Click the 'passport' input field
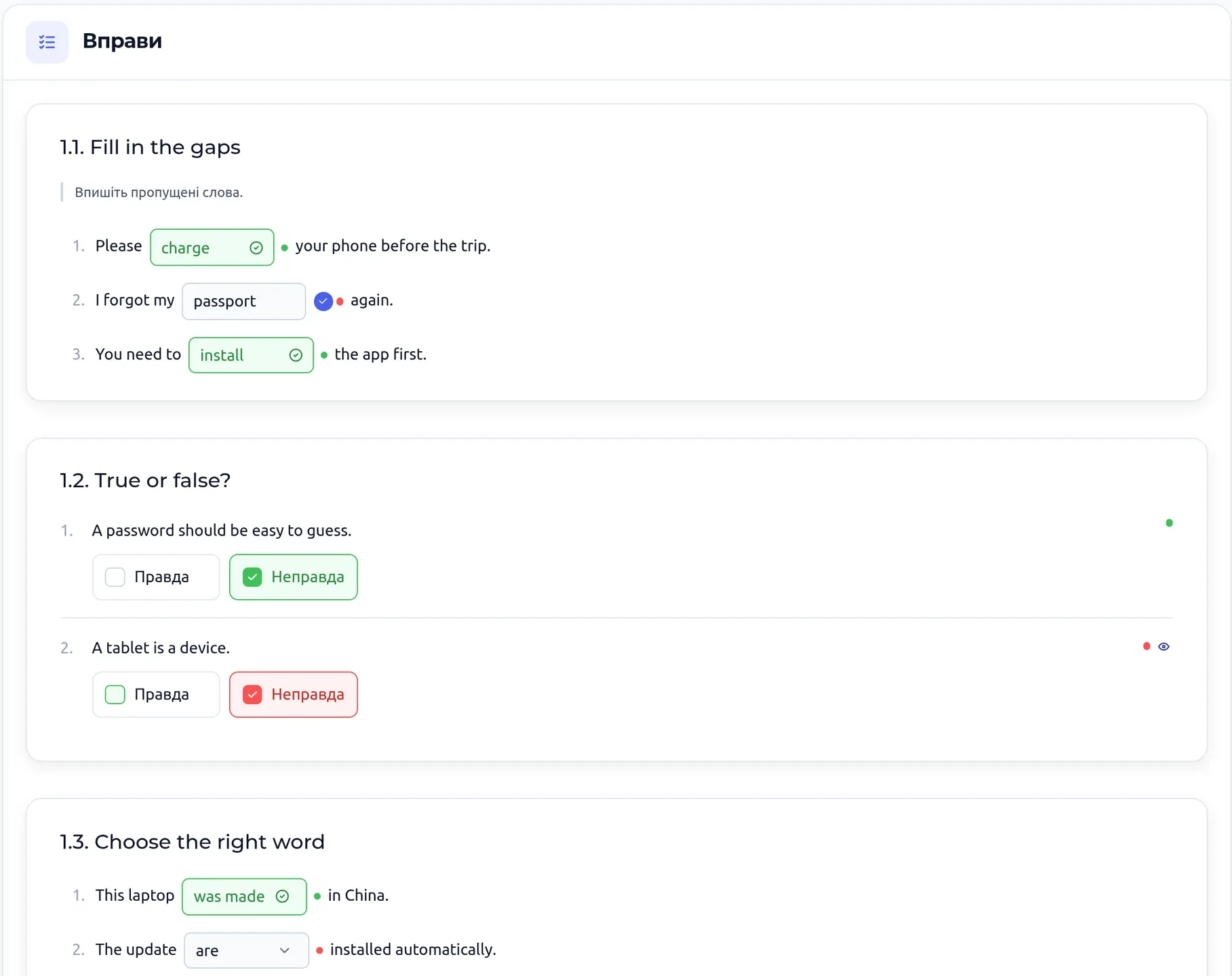1232x976 pixels. pos(243,301)
